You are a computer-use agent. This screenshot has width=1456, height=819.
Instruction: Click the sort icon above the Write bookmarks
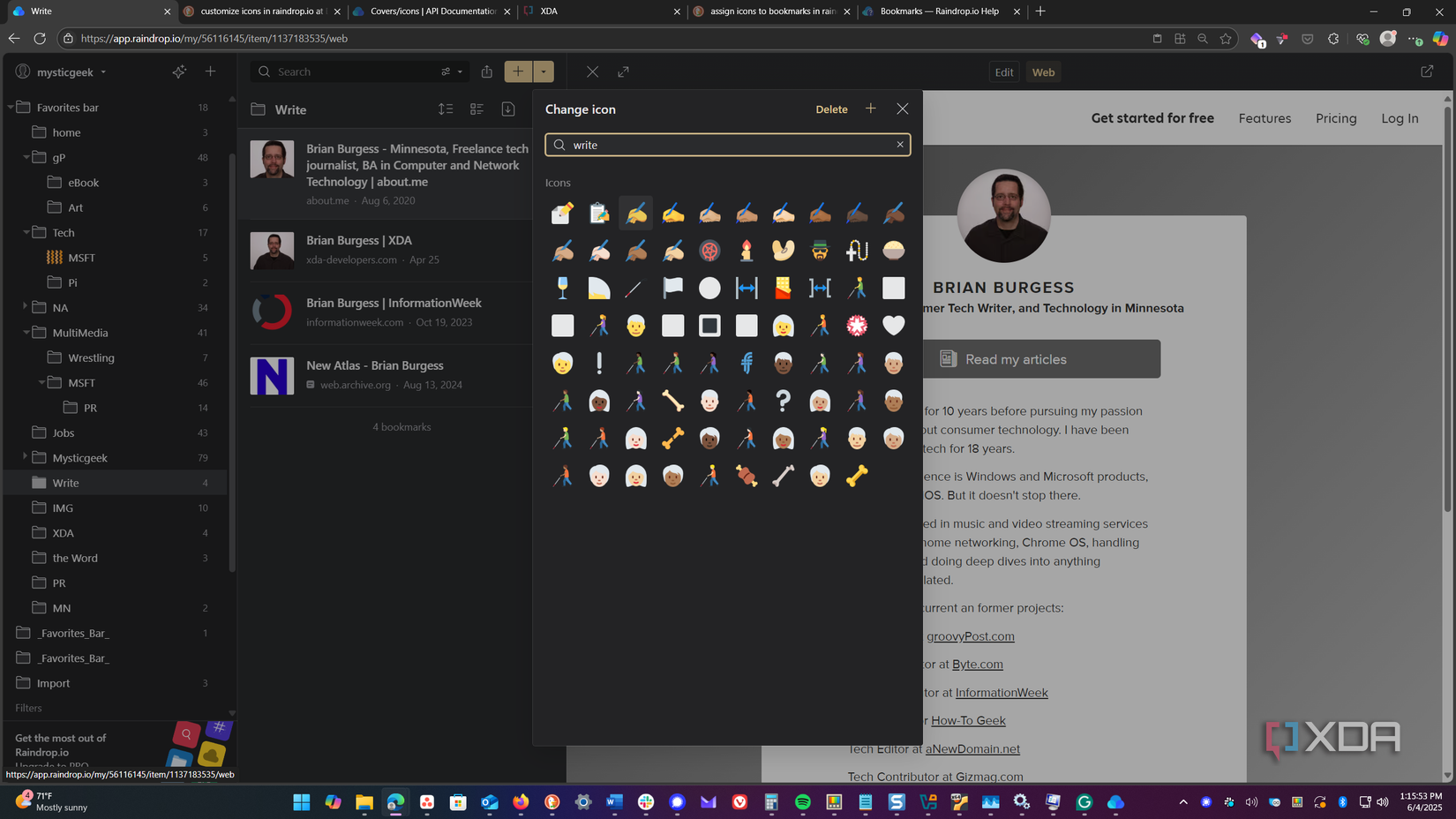446,109
